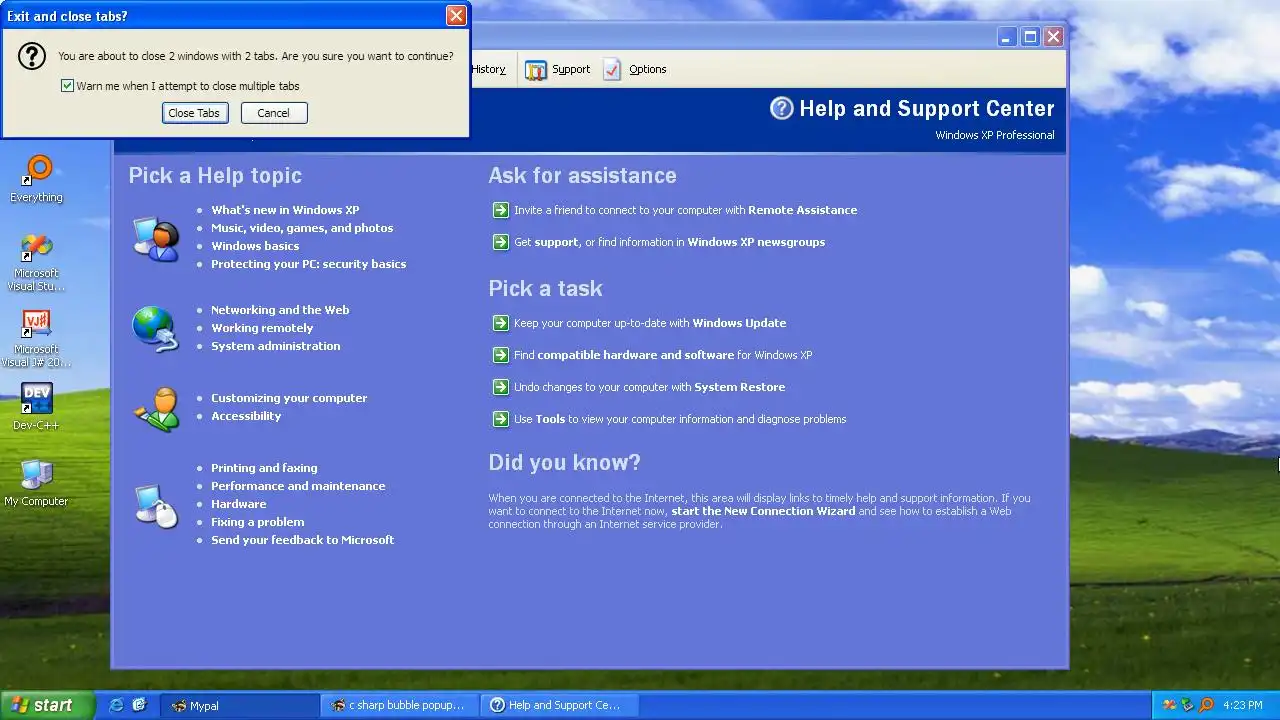Click the globe networking topic icon
Viewport: 1280px width, 720px height.
pyautogui.click(x=156, y=329)
